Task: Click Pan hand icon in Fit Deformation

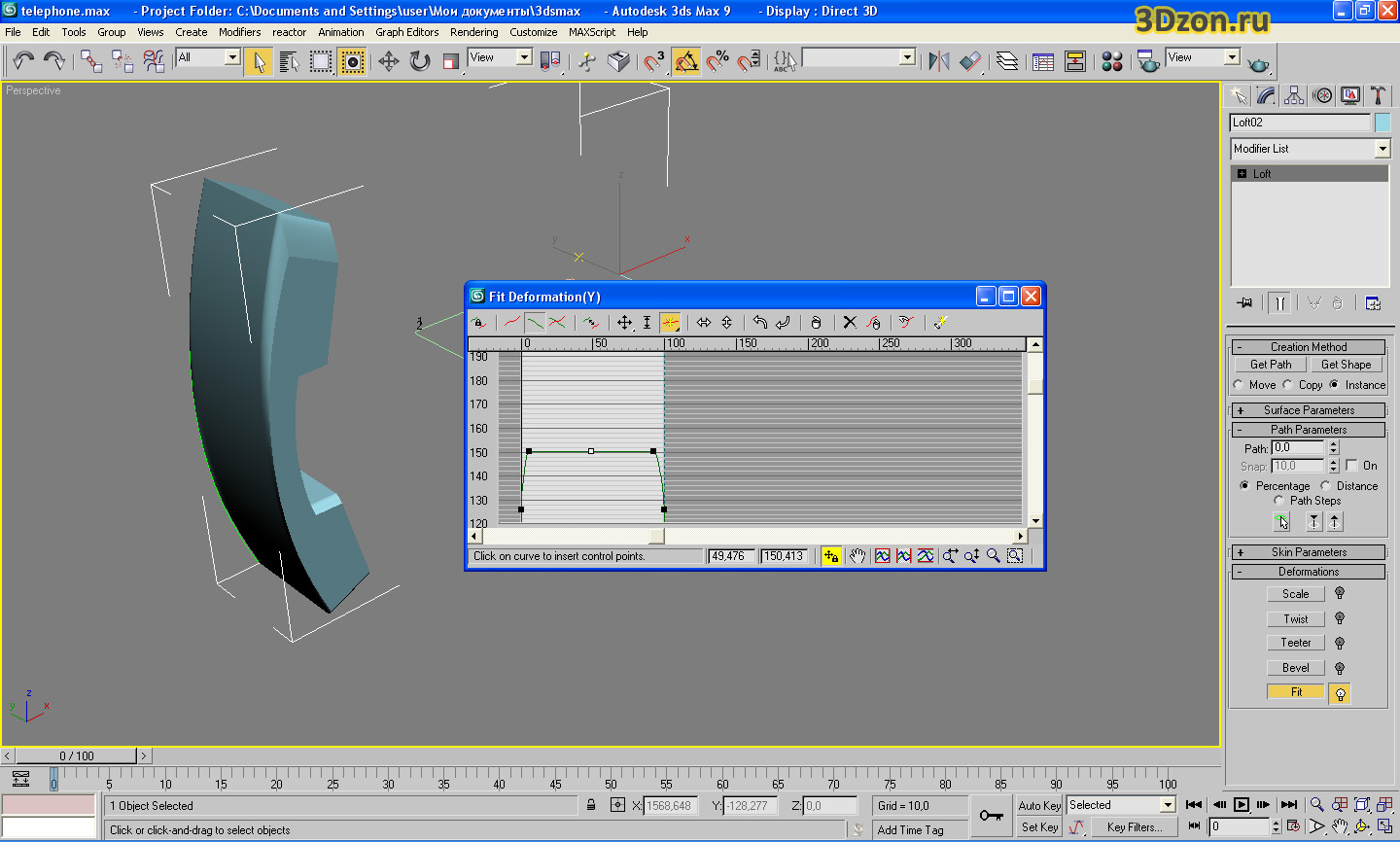Action: (x=857, y=556)
